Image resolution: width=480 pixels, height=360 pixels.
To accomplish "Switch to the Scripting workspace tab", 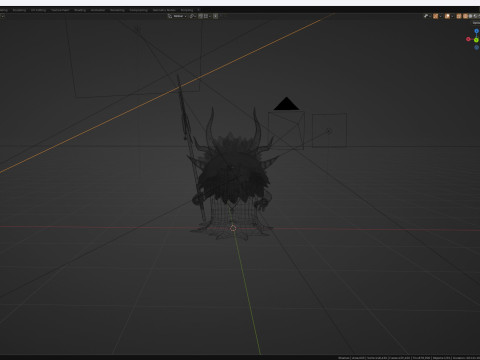I will (x=187, y=10).
